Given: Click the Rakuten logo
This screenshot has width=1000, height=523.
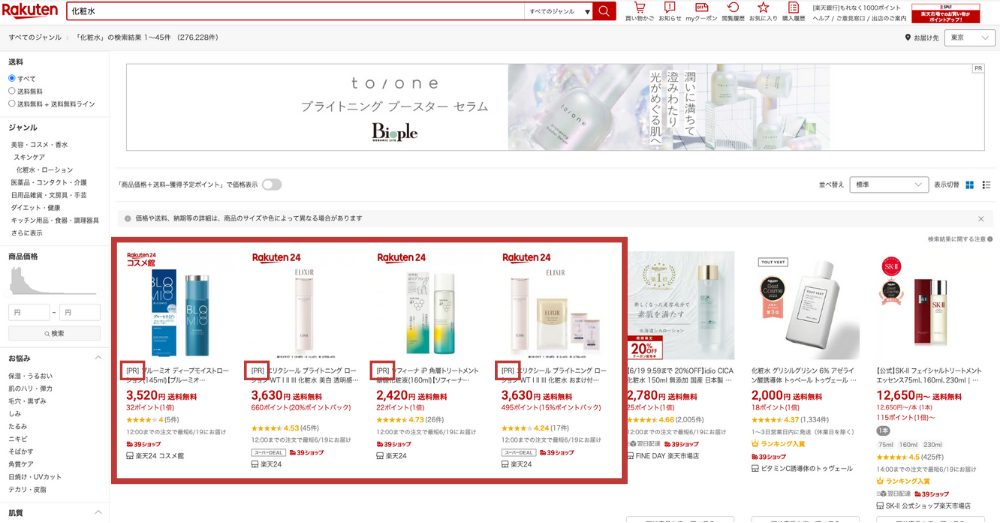Looking at the screenshot, I should [x=29, y=10].
